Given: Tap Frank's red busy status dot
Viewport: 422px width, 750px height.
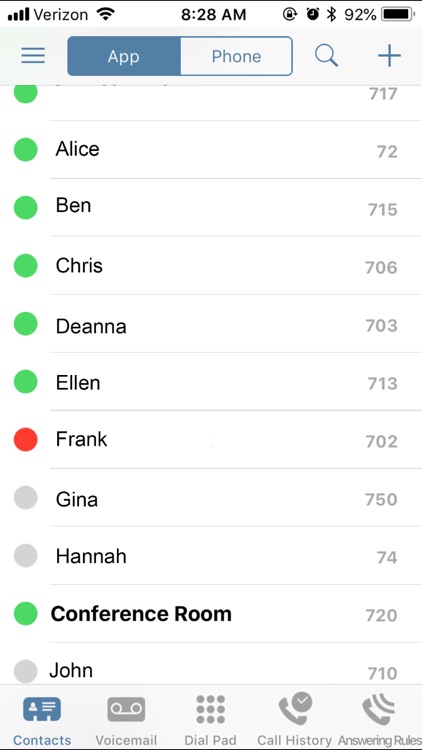Looking at the screenshot, I should (25, 440).
